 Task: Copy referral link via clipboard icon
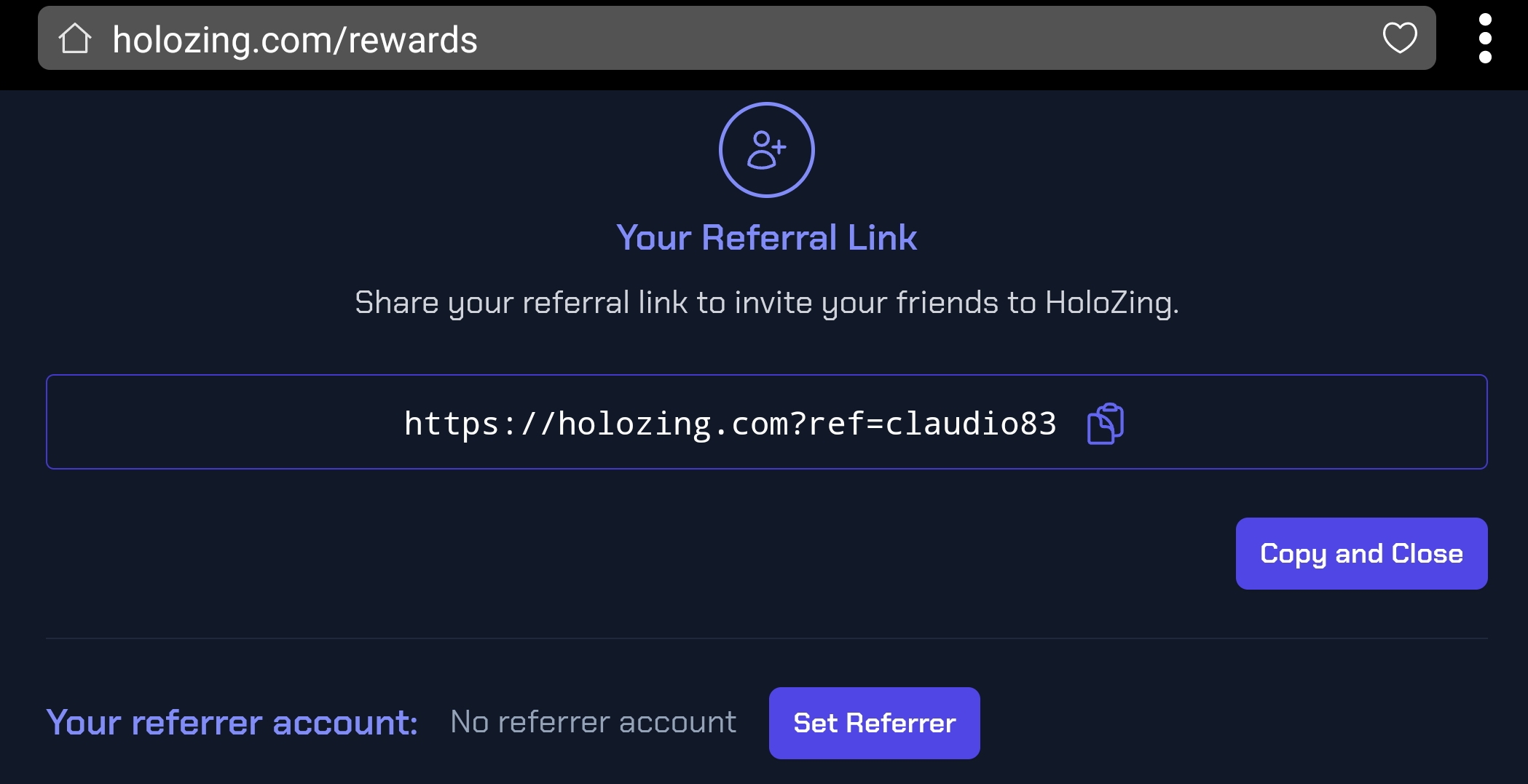(x=1105, y=423)
